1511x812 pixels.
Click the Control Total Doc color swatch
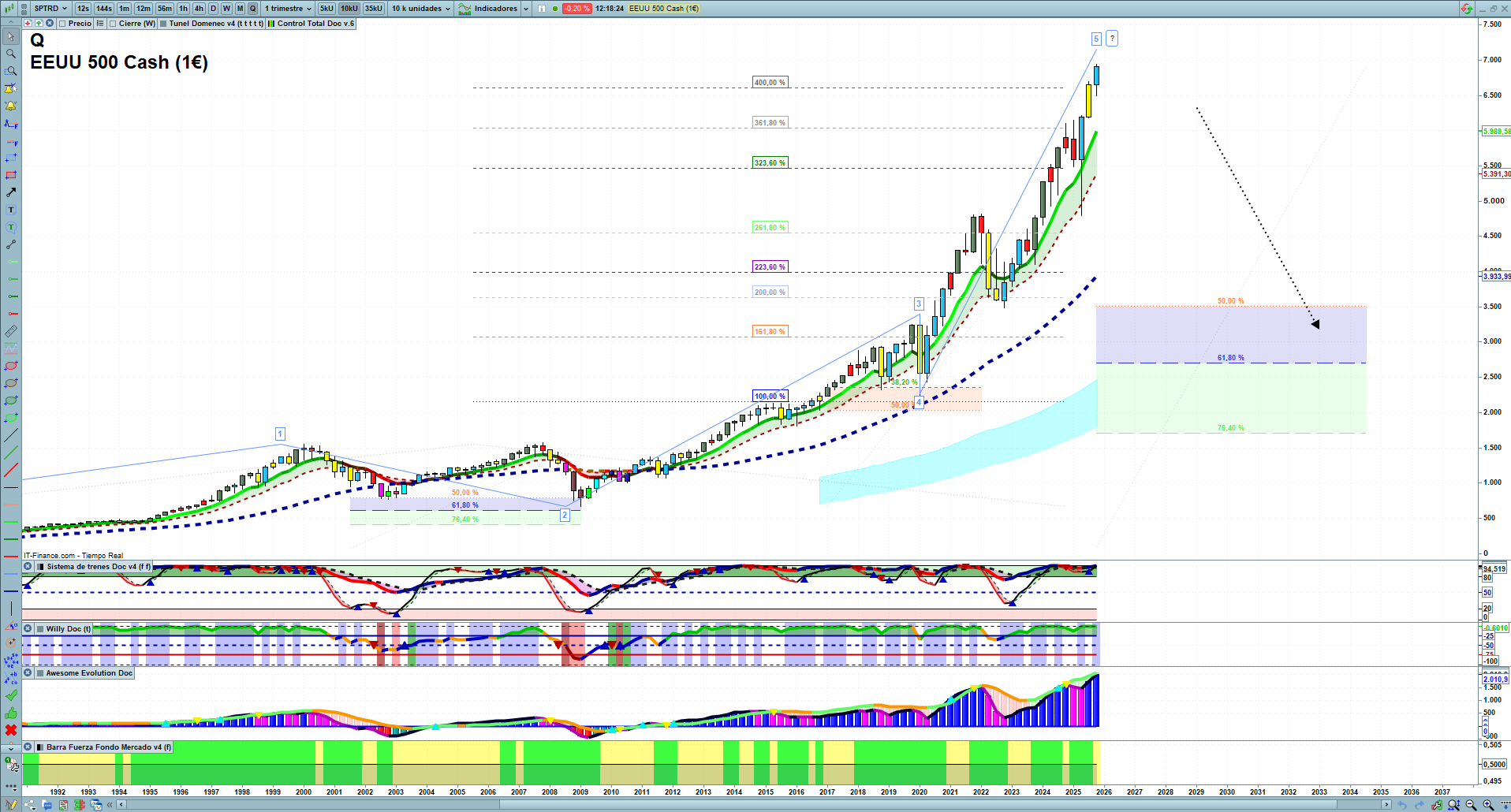pyautogui.click(x=271, y=24)
